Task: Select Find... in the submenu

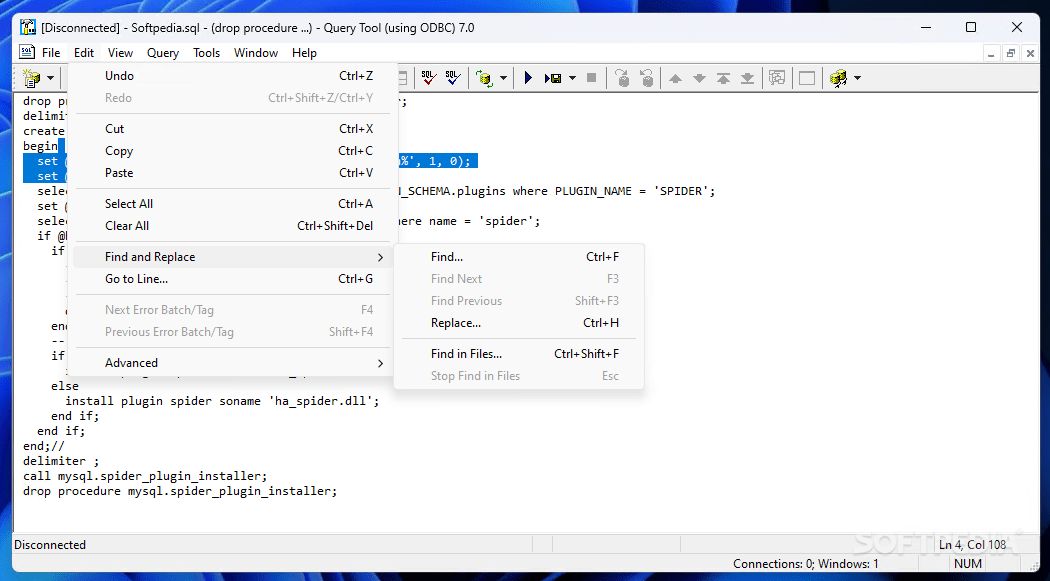Action: coord(518,257)
